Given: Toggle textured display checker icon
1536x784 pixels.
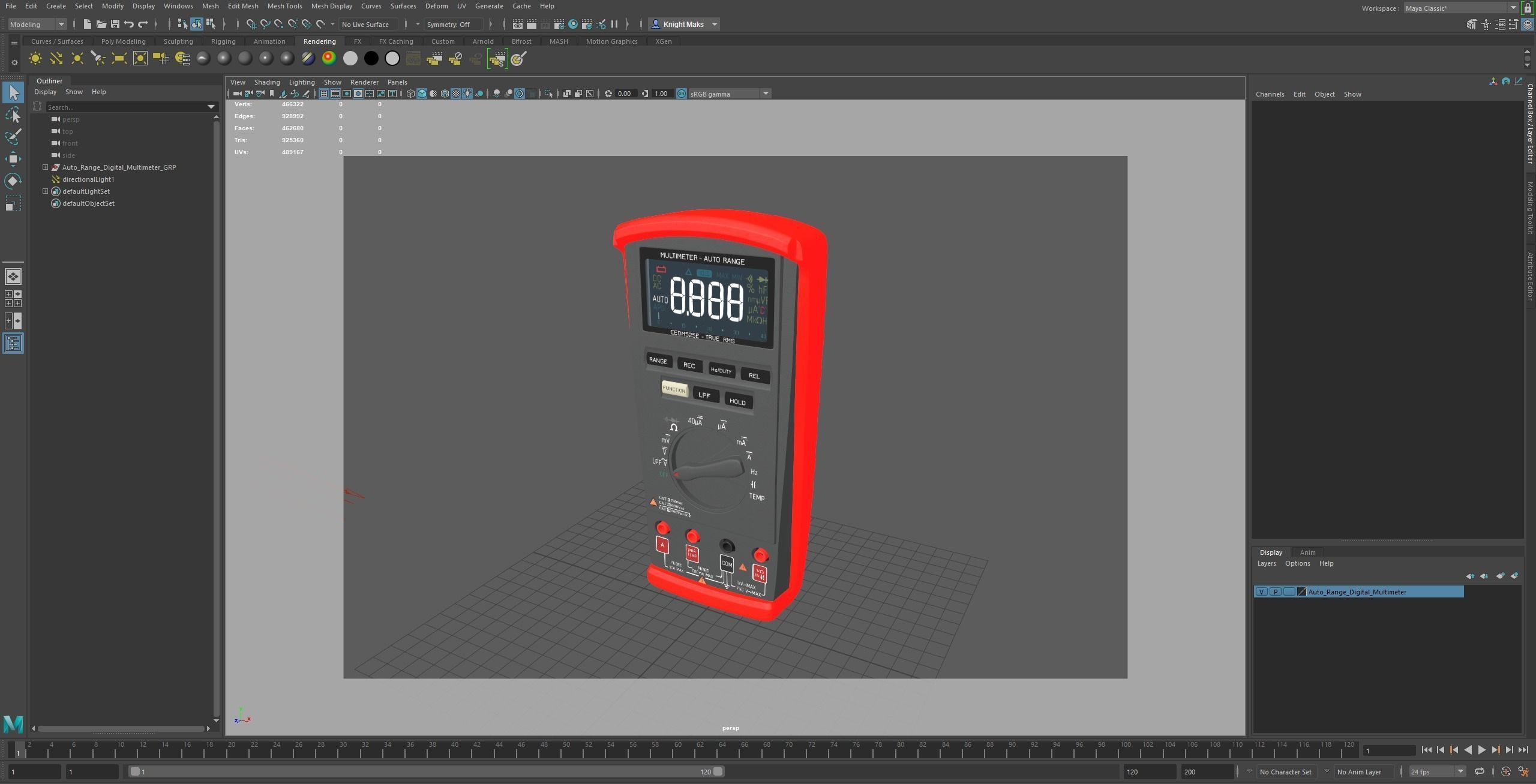Looking at the screenshot, I should click(x=456, y=94).
